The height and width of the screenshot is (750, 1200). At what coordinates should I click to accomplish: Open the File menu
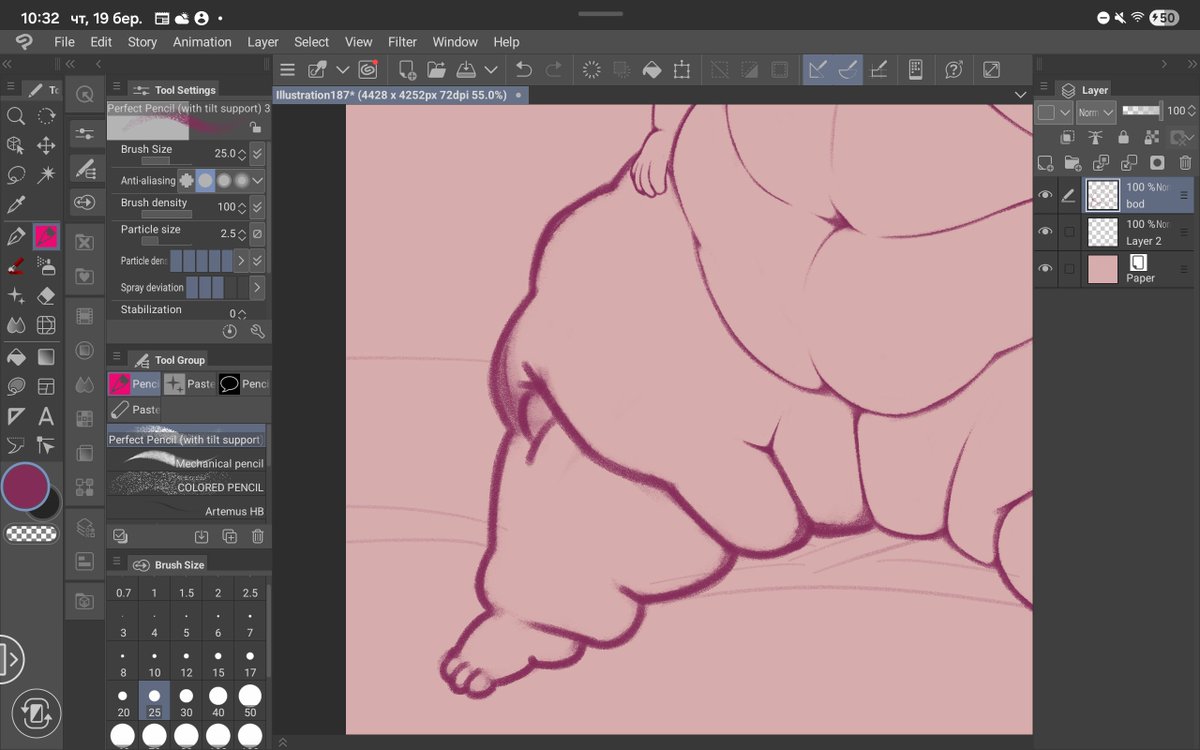[64, 42]
